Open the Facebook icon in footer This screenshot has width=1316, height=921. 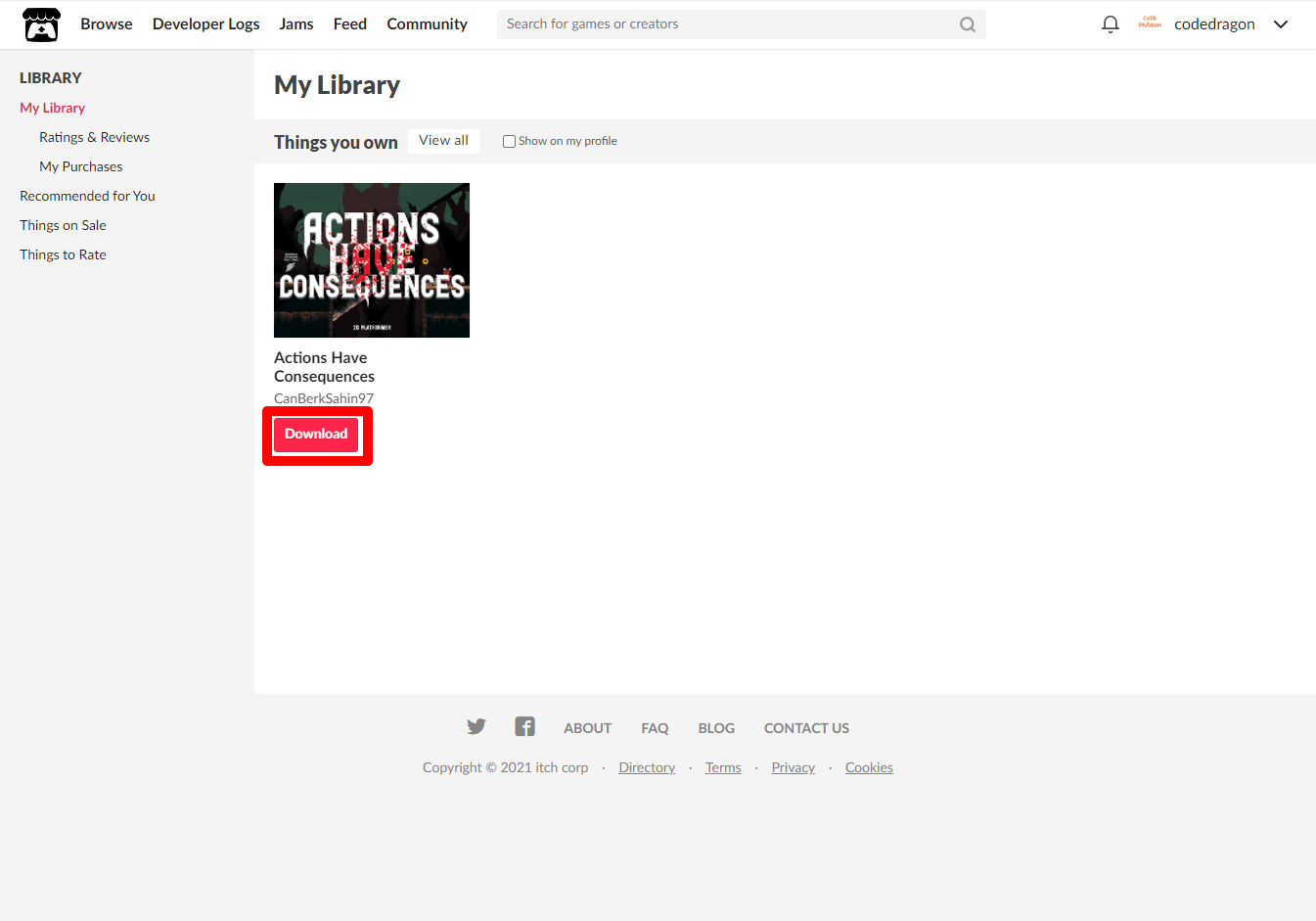(525, 726)
